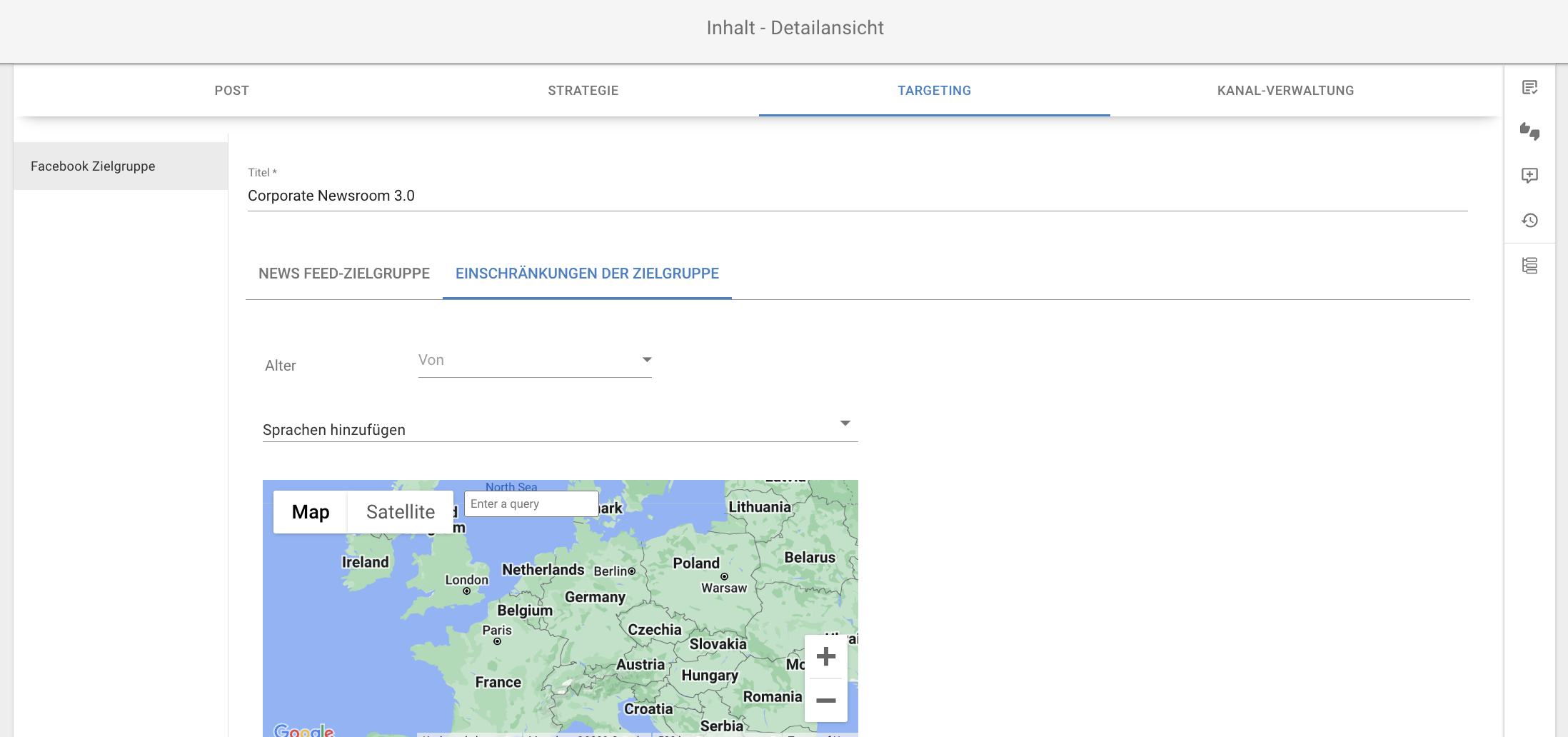Click Hungary label on the map

tap(710, 676)
